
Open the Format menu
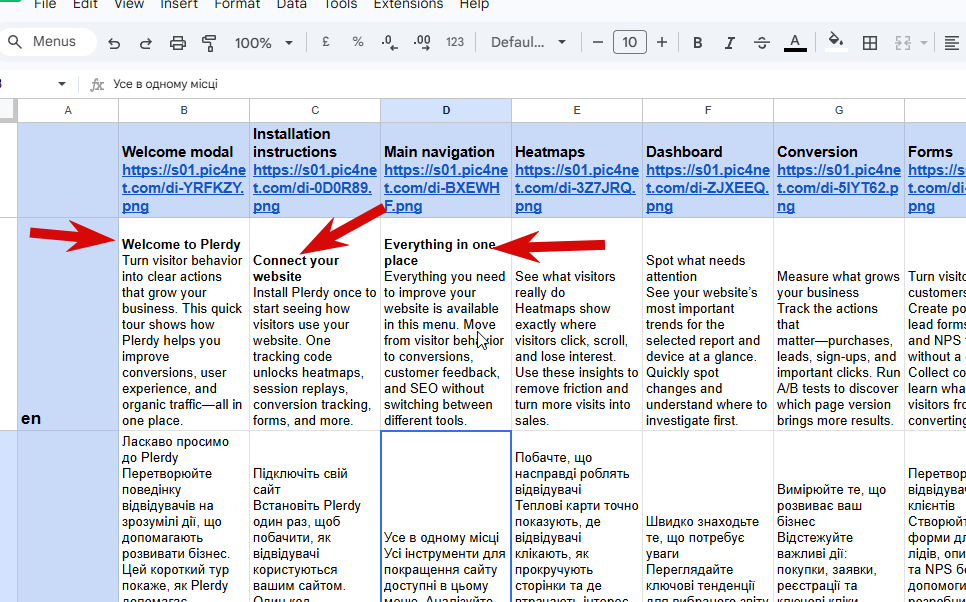pyautogui.click(x=237, y=5)
